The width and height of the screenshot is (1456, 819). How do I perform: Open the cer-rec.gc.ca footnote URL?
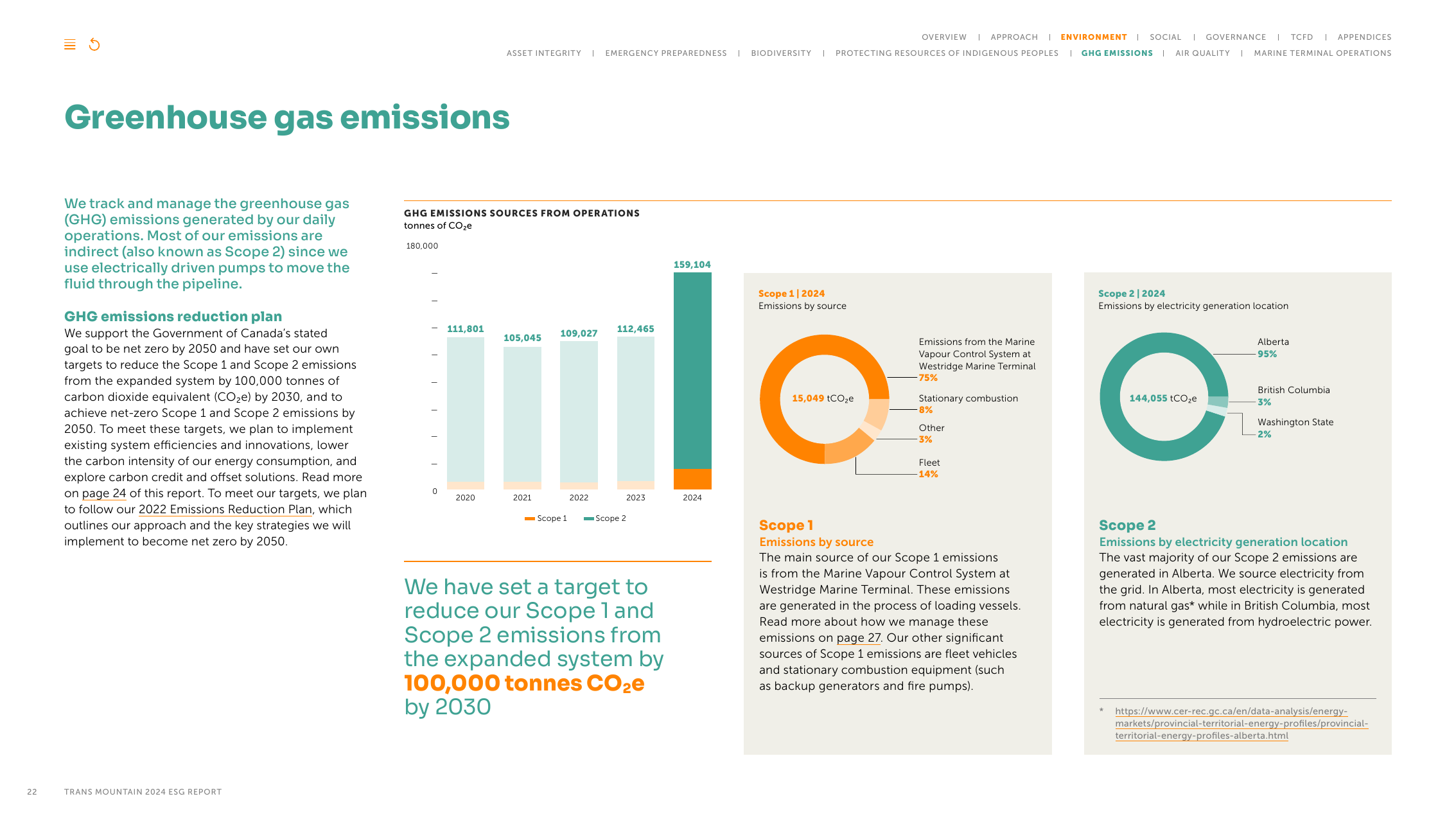(x=1241, y=723)
